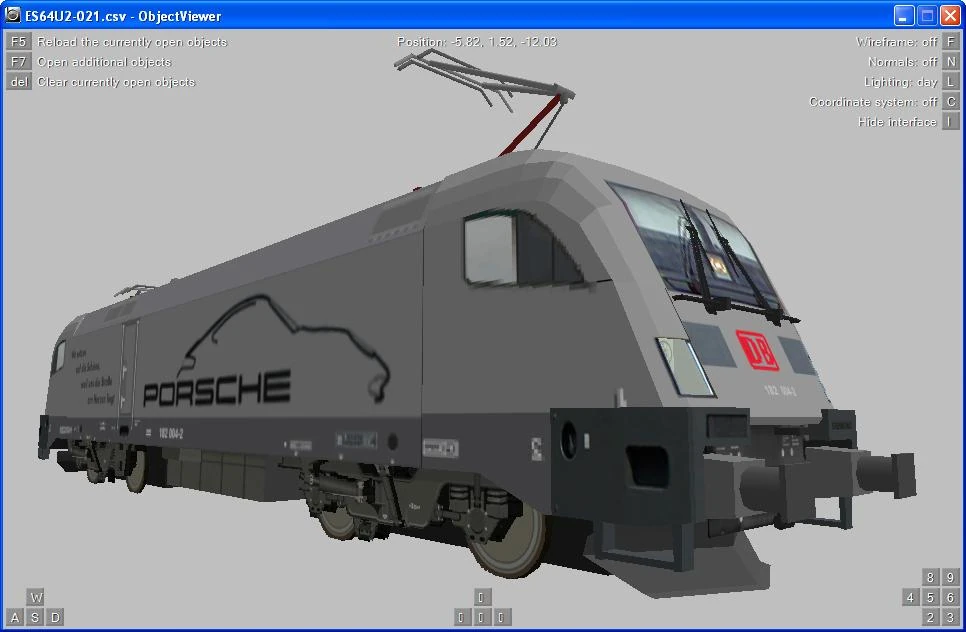Click the numpad 2 key
The width and height of the screenshot is (966, 632).
point(930,617)
